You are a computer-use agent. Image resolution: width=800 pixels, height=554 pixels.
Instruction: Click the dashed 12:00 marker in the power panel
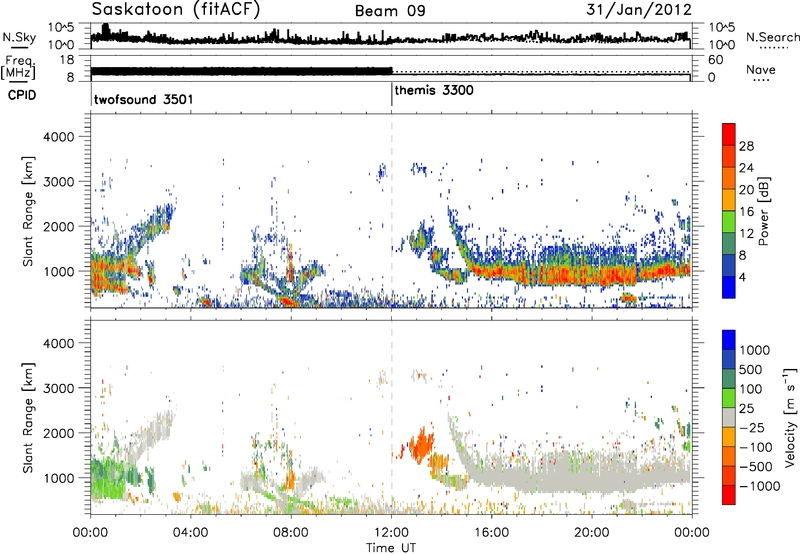click(x=391, y=211)
